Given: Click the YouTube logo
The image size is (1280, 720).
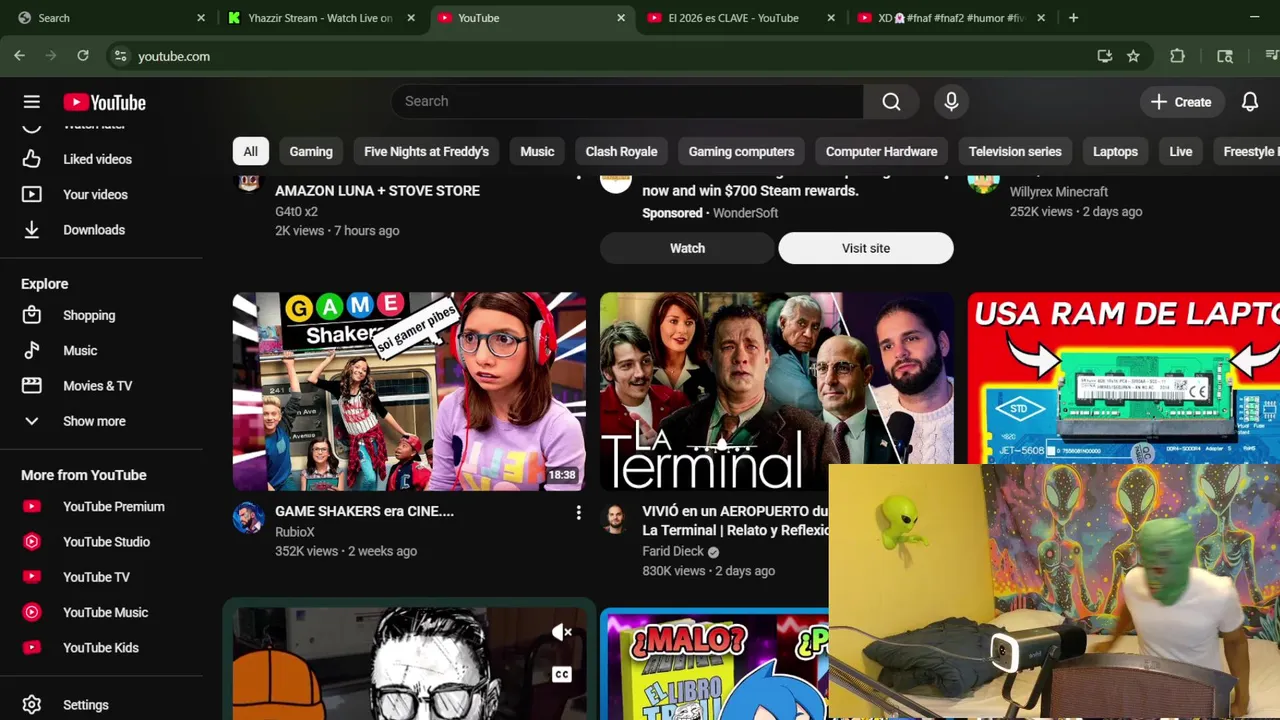Looking at the screenshot, I should coord(104,102).
